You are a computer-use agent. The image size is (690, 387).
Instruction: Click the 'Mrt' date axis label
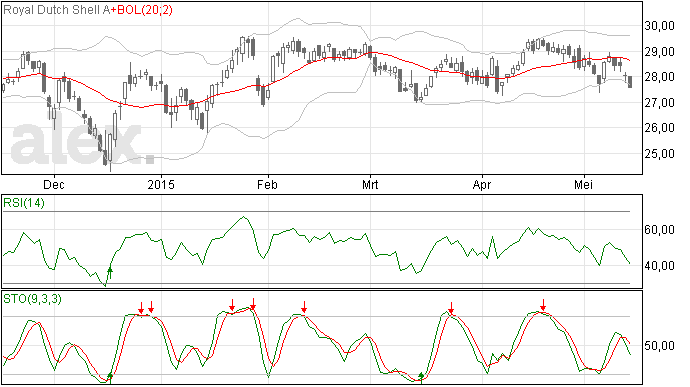click(370, 184)
